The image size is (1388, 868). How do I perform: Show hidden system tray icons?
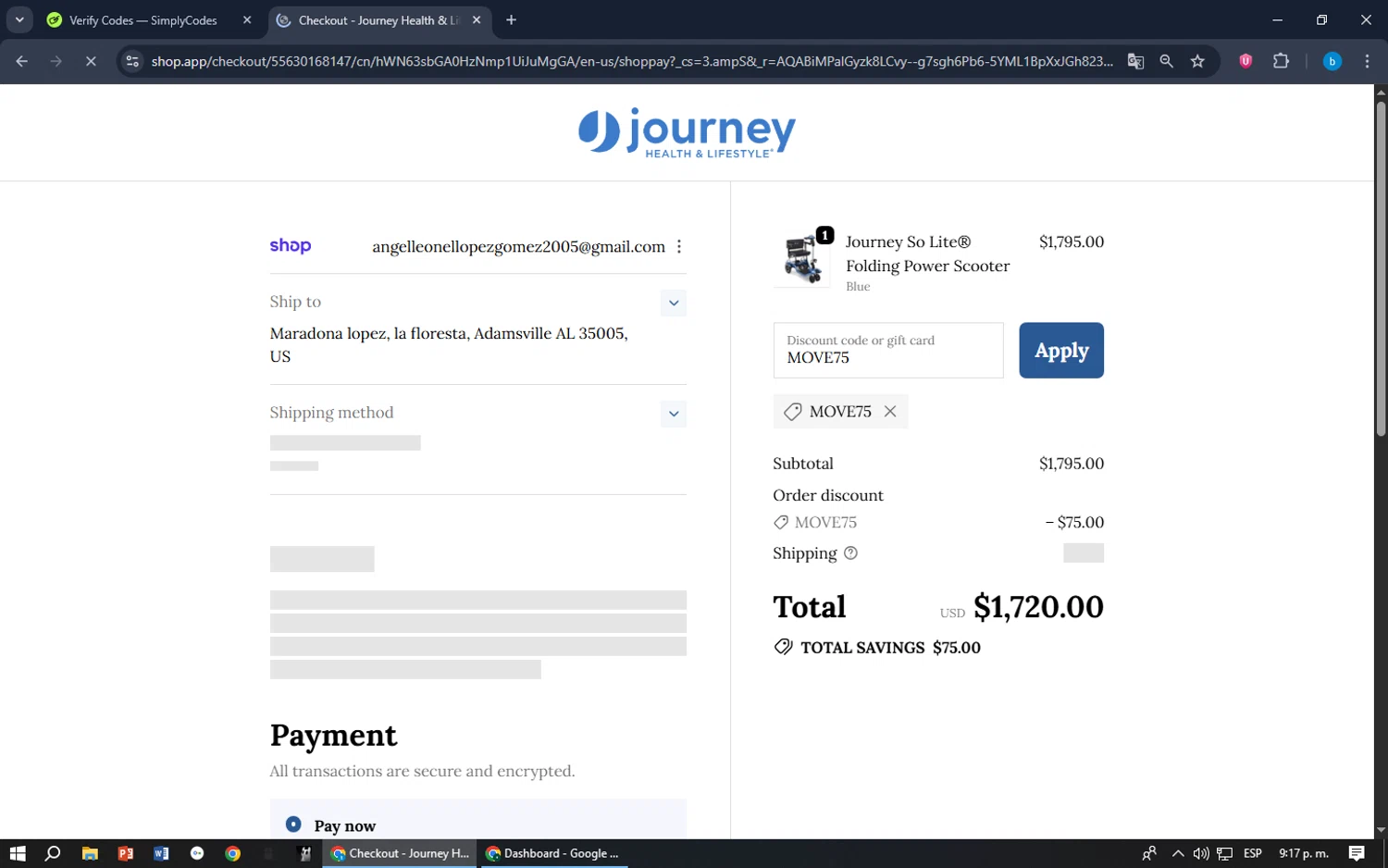[x=1177, y=853]
